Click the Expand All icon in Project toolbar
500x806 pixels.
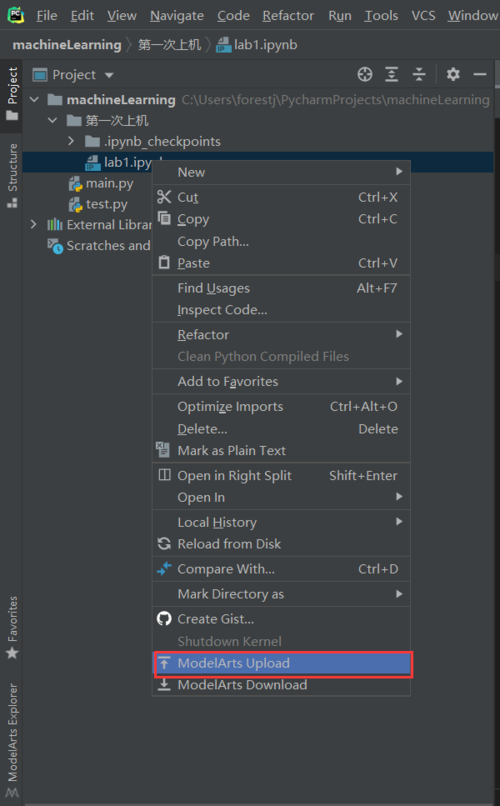tap(392, 75)
